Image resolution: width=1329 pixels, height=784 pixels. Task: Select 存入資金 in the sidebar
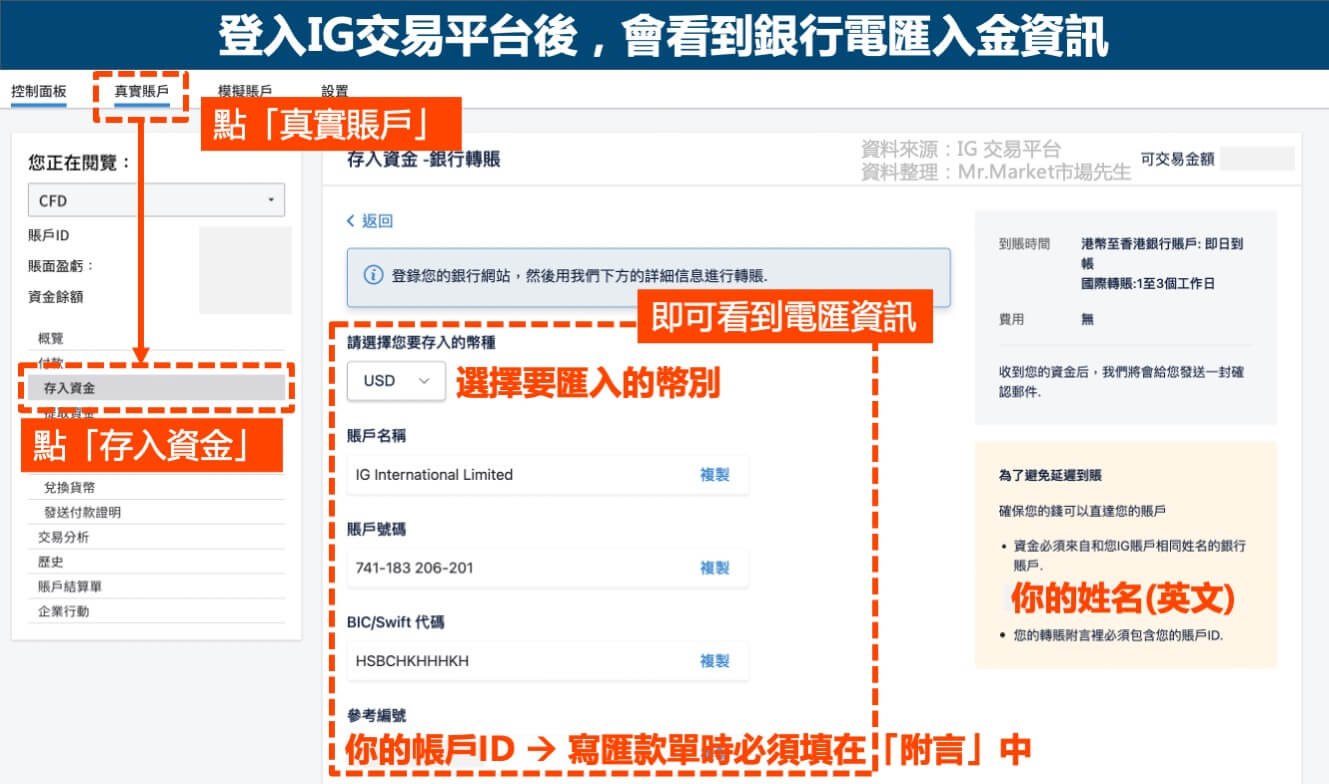[156, 388]
